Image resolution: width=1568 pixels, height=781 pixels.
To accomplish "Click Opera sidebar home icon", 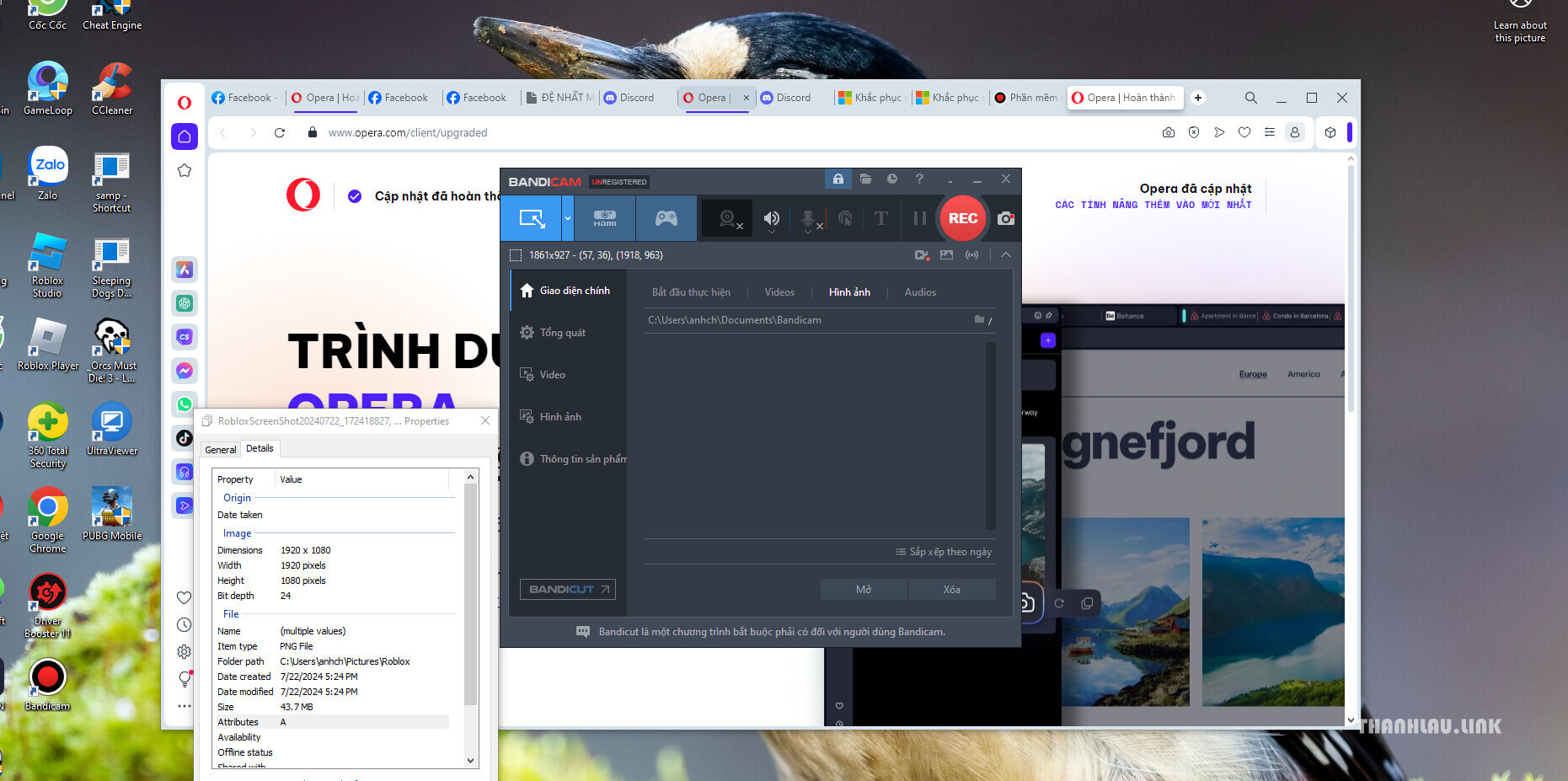I will [185, 136].
